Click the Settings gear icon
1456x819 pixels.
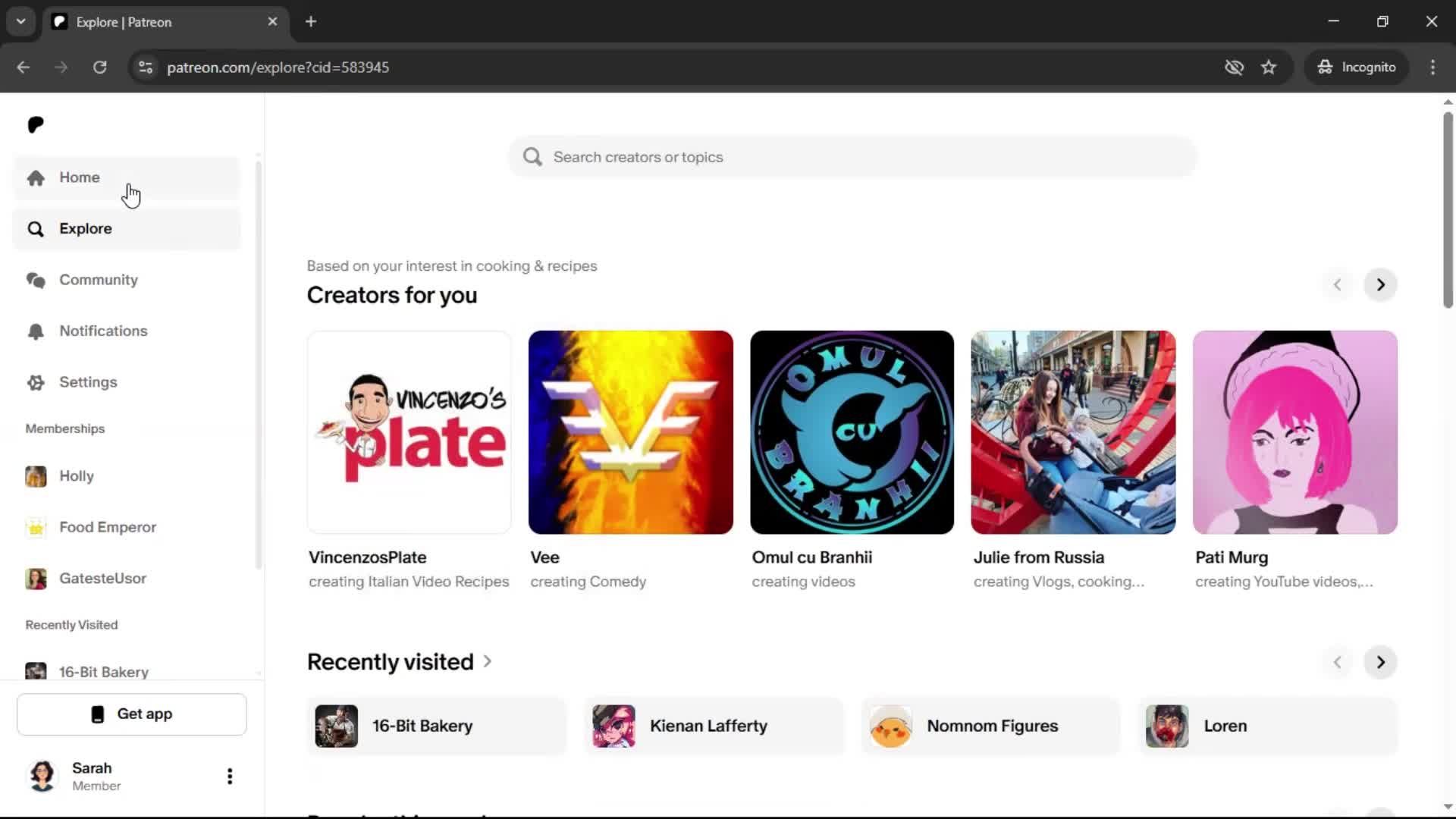[36, 382]
